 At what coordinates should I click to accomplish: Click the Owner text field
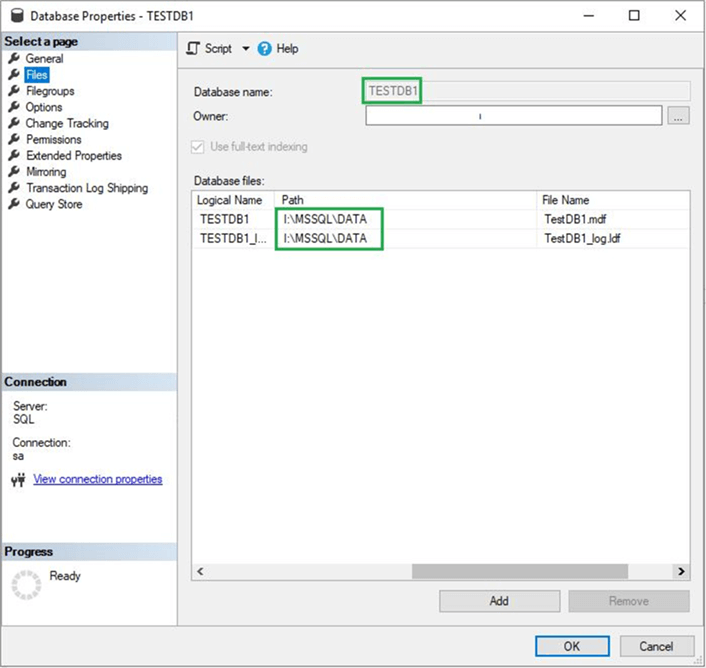513,116
